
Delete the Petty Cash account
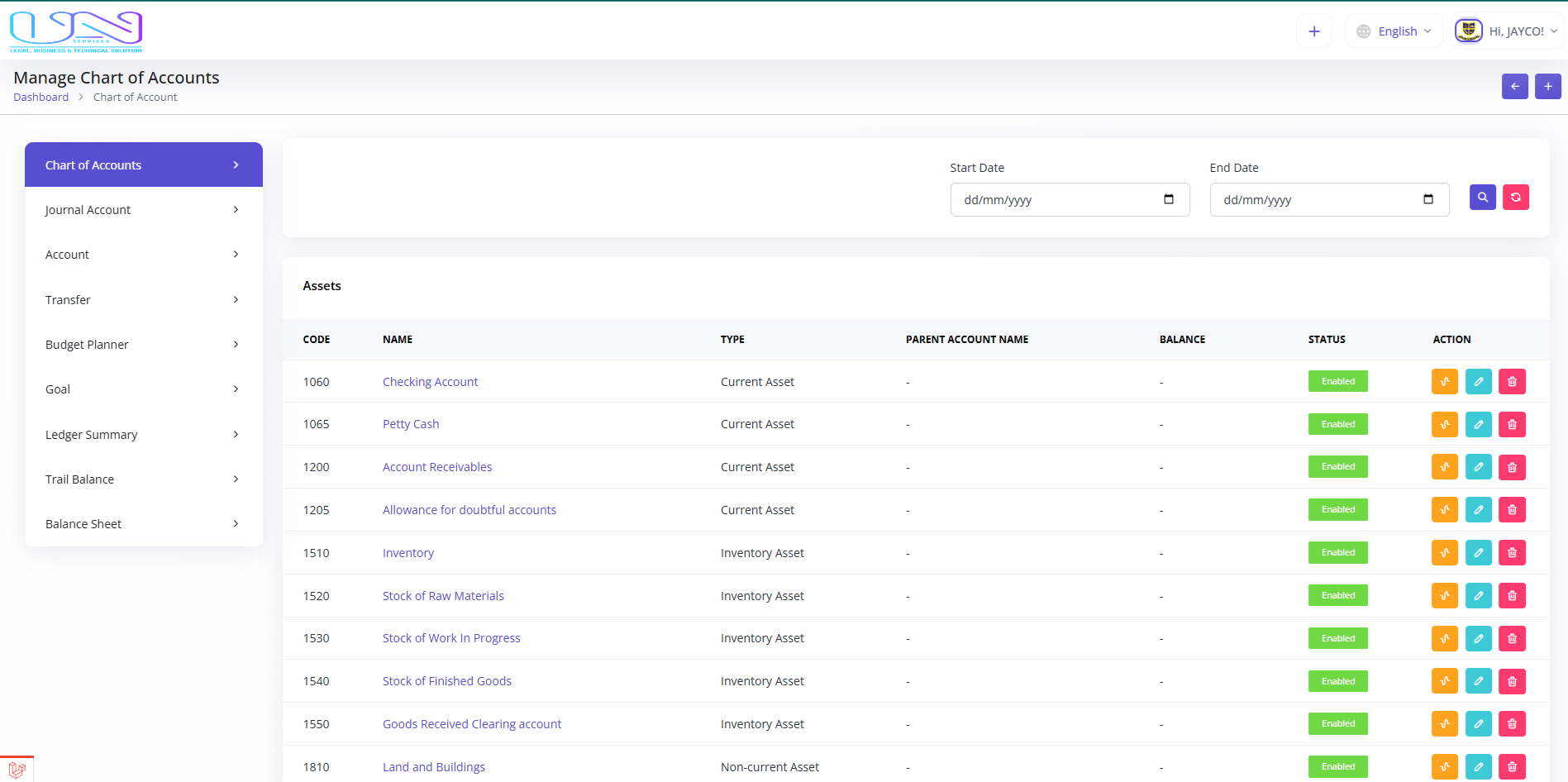[x=1512, y=425]
